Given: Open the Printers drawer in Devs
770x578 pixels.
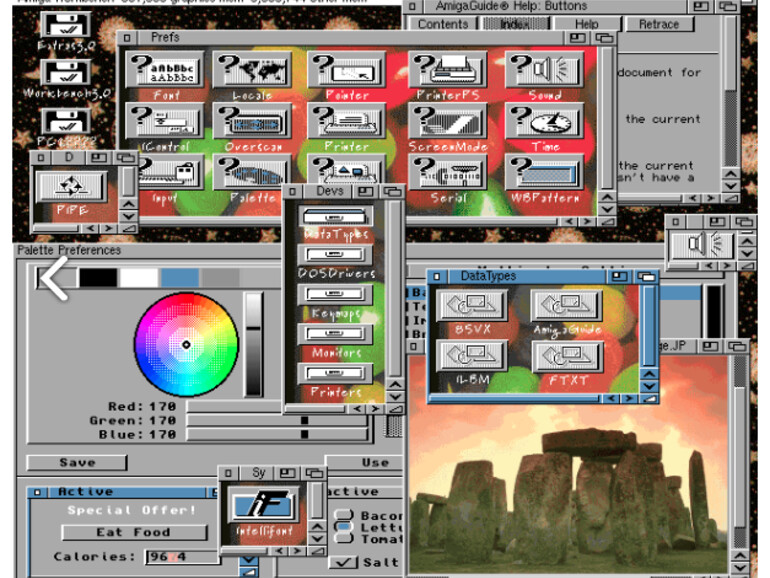Looking at the screenshot, I should click(335, 373).
